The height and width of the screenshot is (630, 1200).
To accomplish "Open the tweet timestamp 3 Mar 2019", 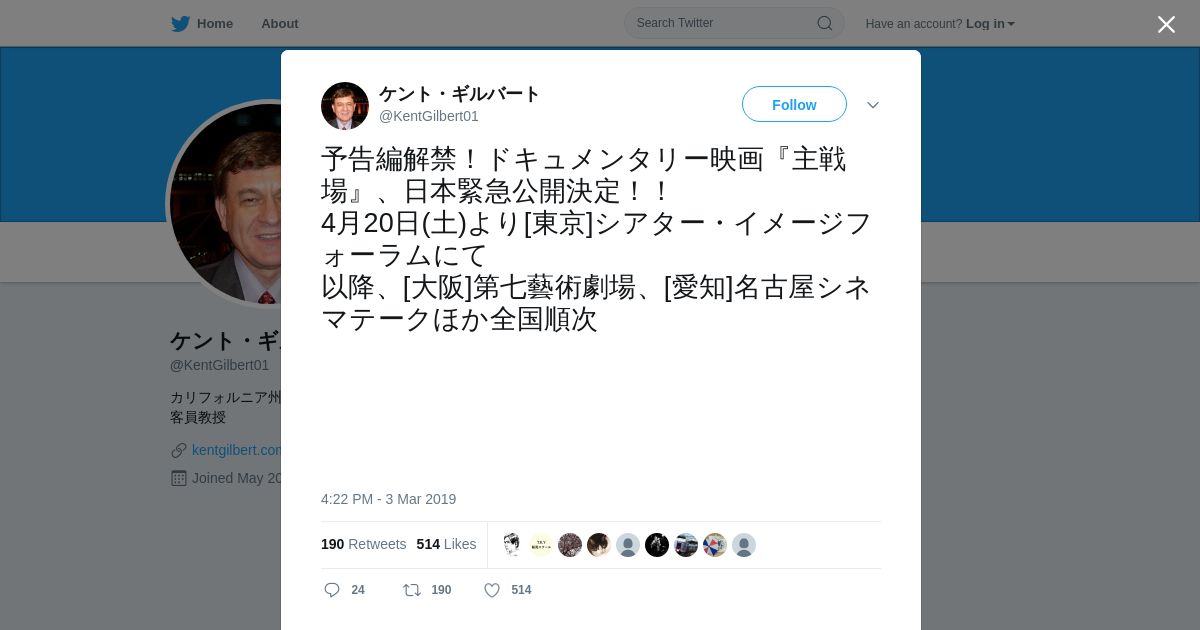I will tap(389, 499).
